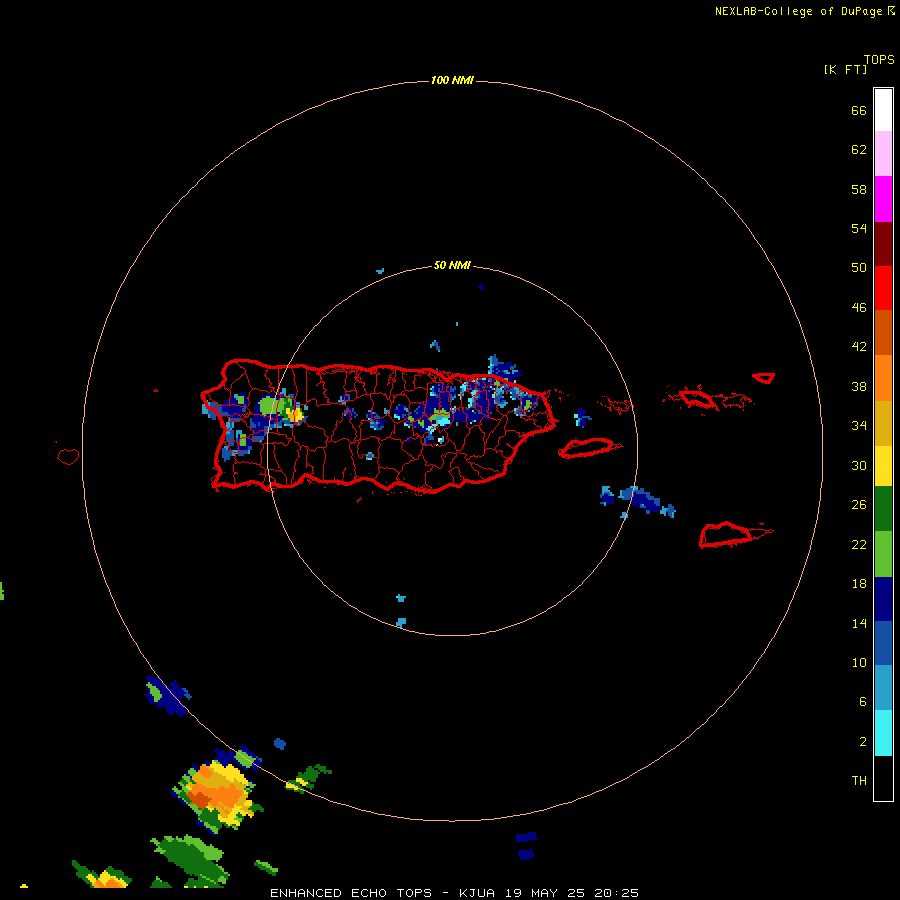Pick the cyan legend swatch
Viewport: 900px width, 900px height.
click(883, 733)
